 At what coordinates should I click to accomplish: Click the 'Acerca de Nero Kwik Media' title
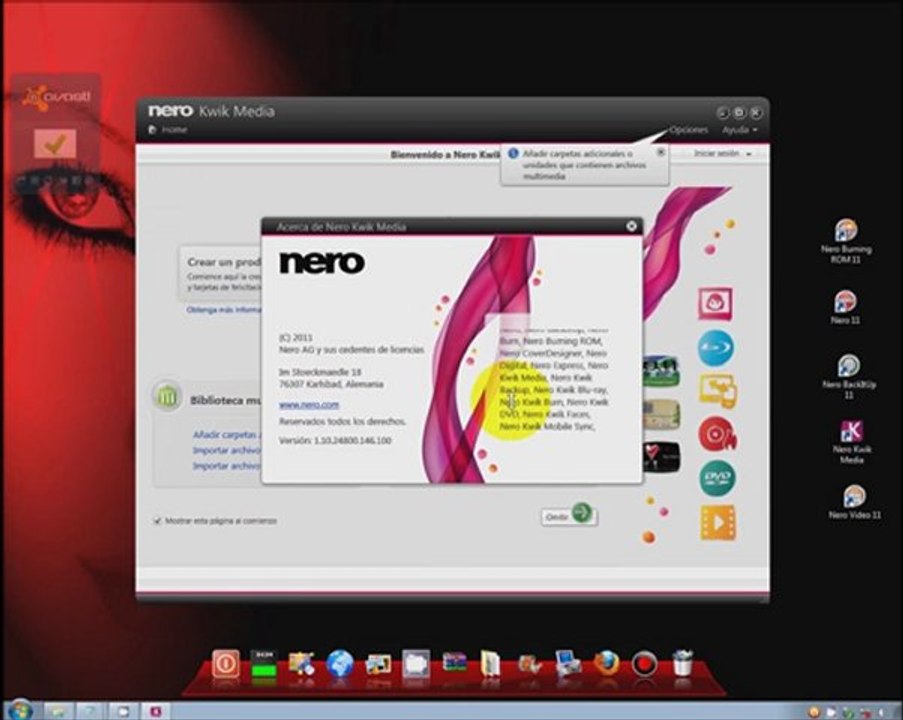(x=341, y=227)
